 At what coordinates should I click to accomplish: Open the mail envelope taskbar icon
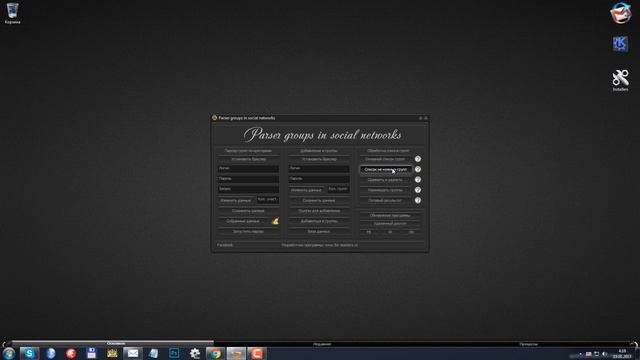click(133, 353)
